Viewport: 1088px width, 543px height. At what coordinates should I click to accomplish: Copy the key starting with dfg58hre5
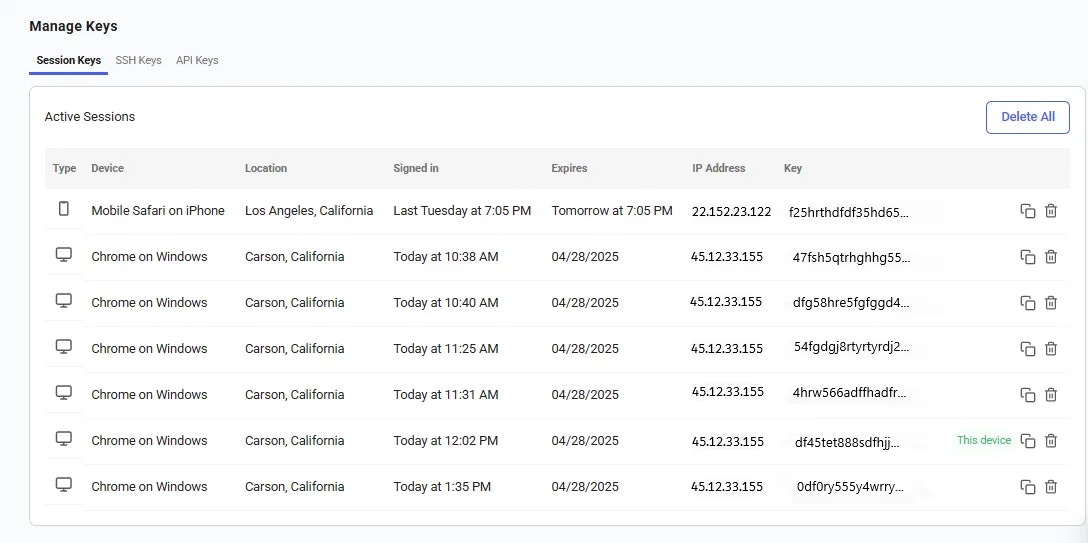(1028, 302)
